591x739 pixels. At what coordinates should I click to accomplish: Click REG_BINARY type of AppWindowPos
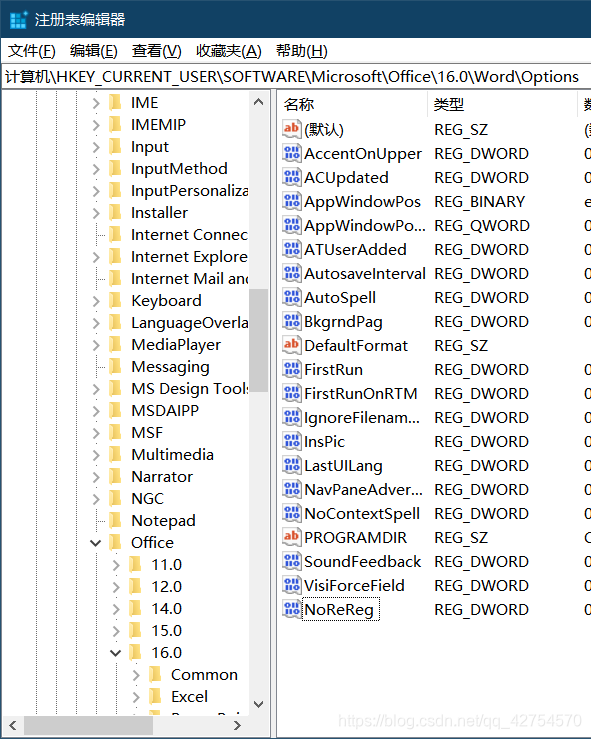click(479, 201)
